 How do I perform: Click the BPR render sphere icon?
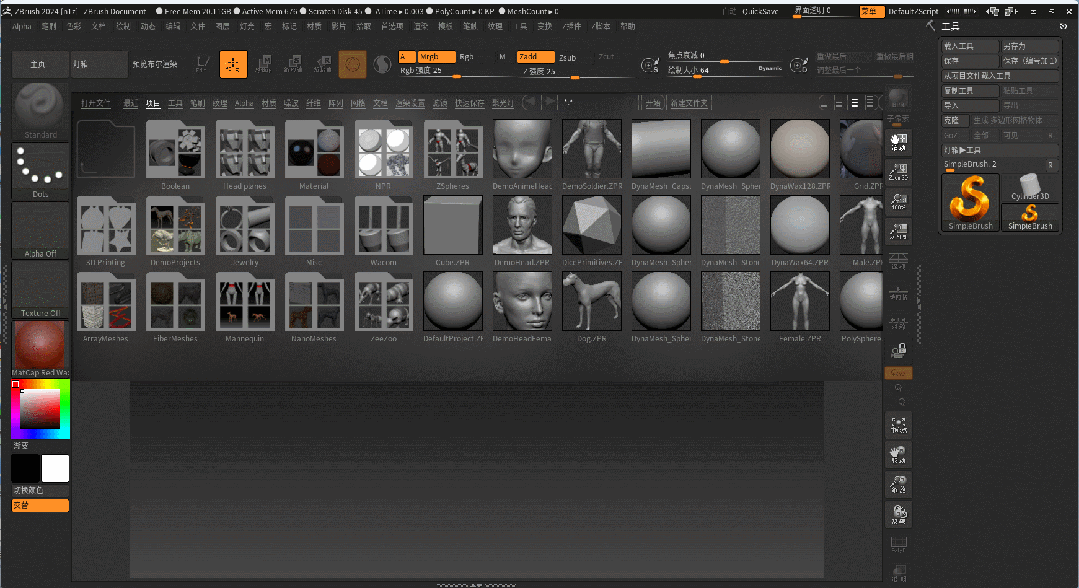point(898,98)
